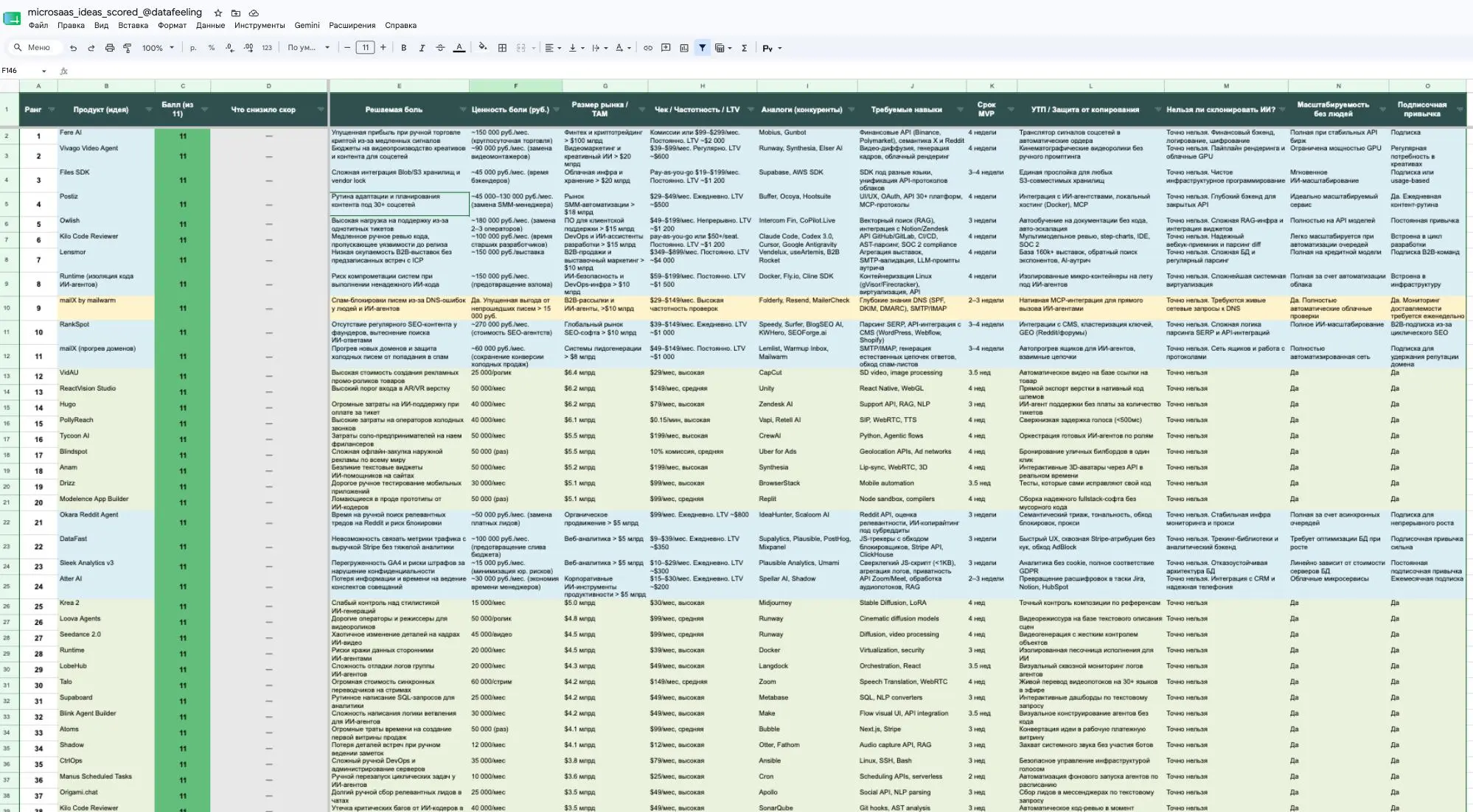Toggle the filter funnel button
The image size is (1473, 812).
[703, 48]
